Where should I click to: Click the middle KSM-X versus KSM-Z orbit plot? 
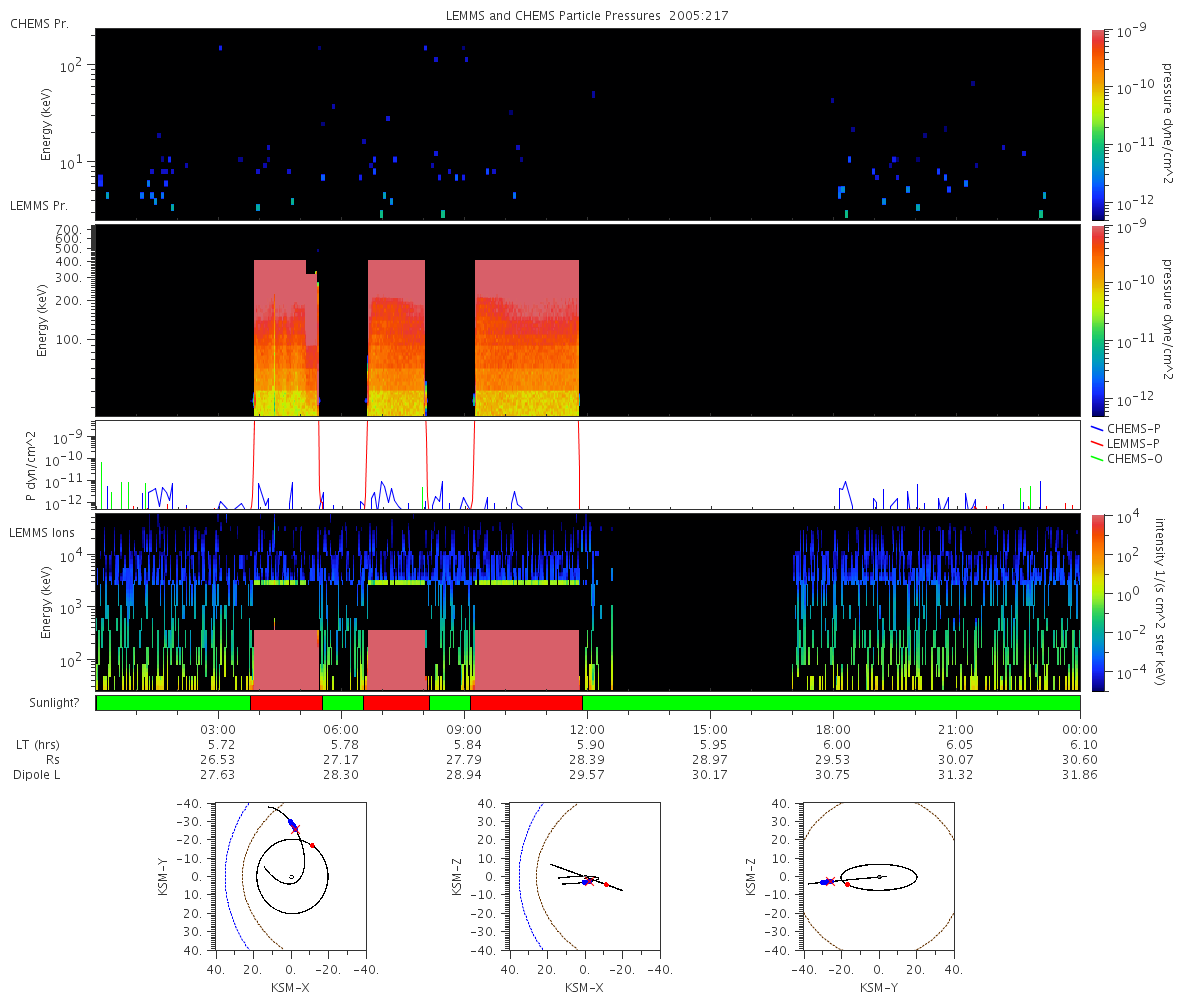pos(585,877)
